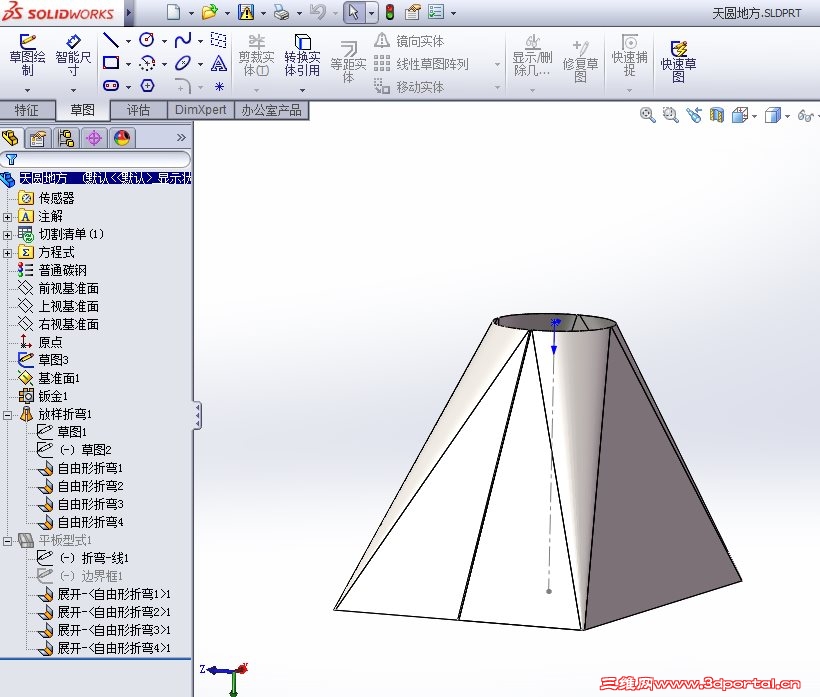Open the Display Style dropdown arrow
The height and width of the screenshot is (697, 820).
point(788,116)
